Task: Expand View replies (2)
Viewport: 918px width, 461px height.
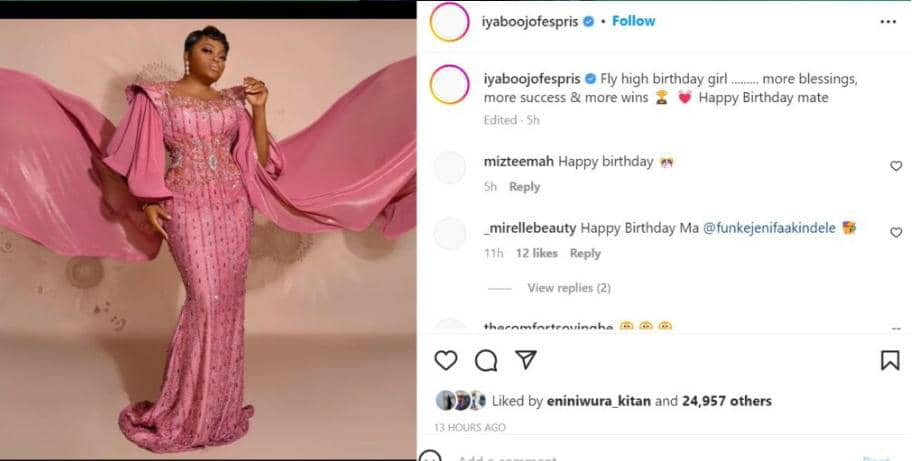Action: pyautogui.click(x=568, y=288)
